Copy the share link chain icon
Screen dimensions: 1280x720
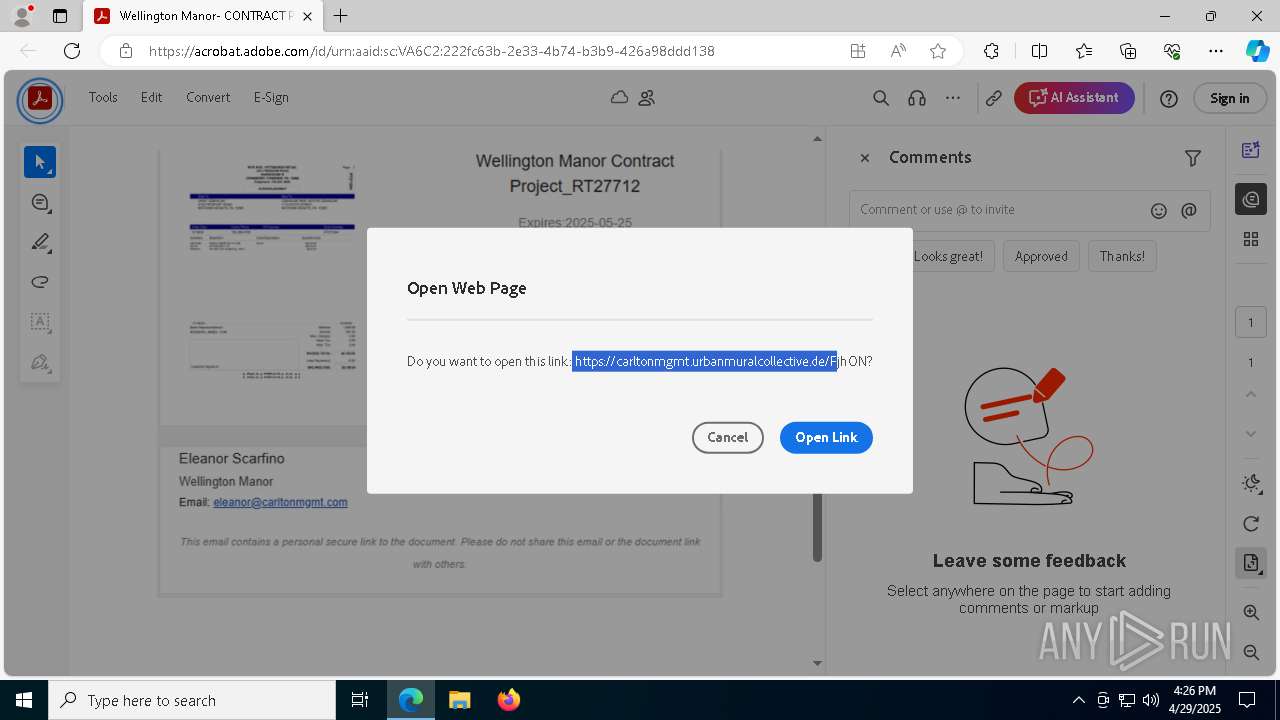click(994, 98)
